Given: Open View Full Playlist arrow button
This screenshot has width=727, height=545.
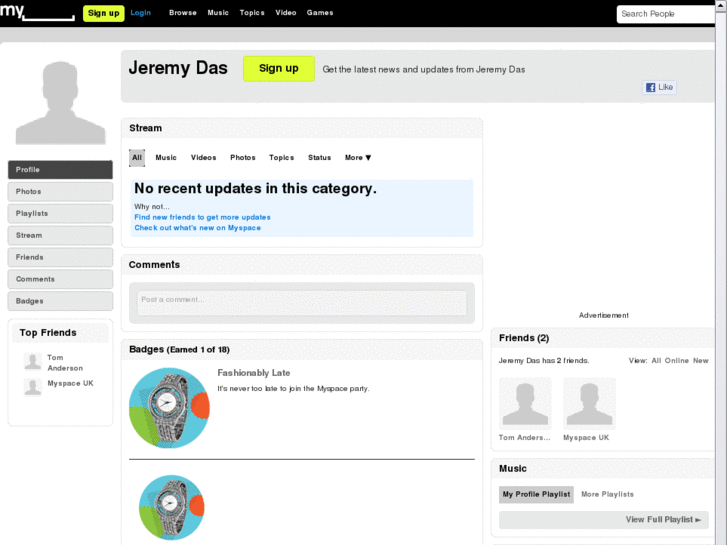Looking at the screenshot, I should click(666, 520).
